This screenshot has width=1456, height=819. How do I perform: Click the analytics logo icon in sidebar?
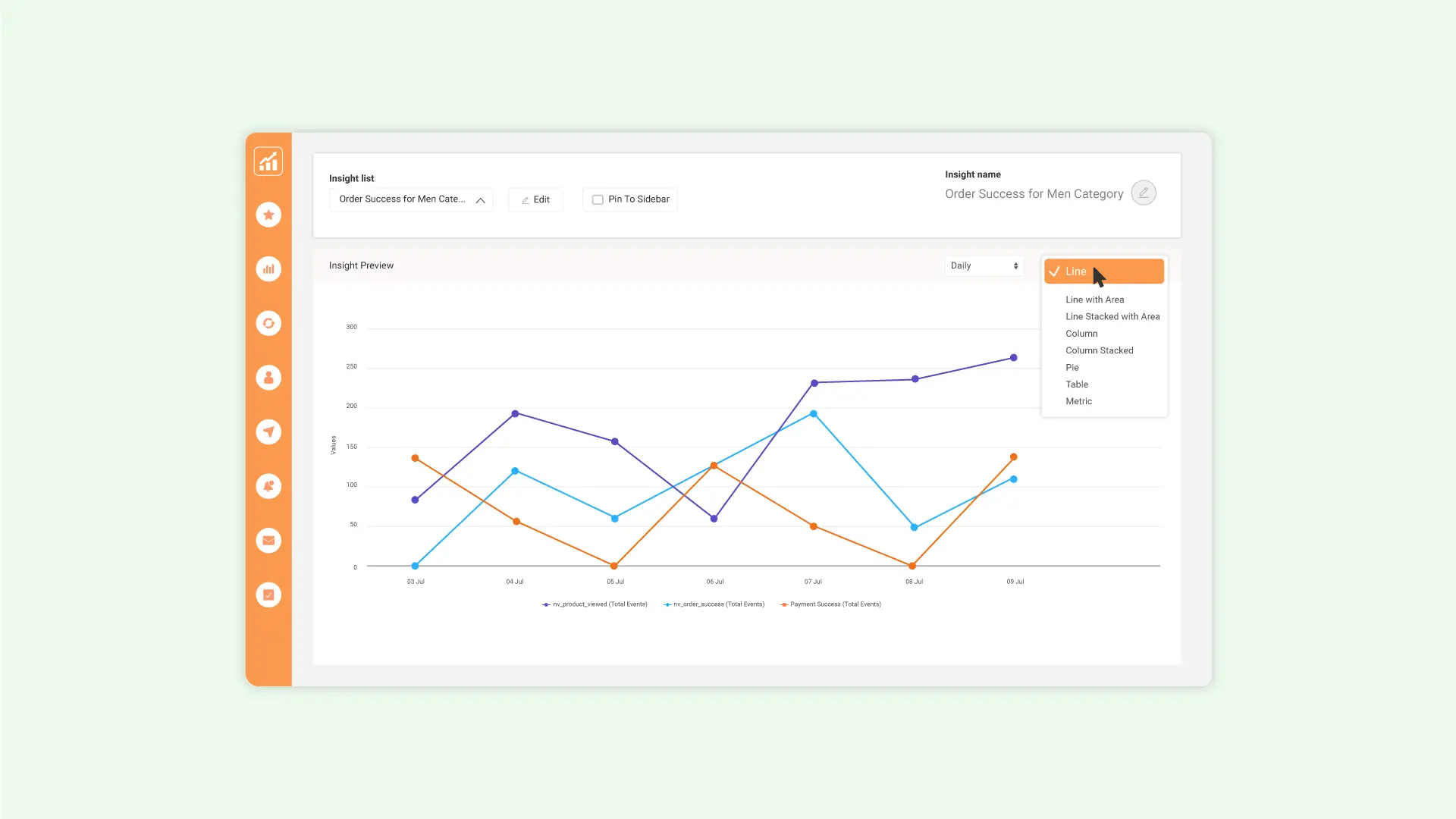click(x=268, y=162)
